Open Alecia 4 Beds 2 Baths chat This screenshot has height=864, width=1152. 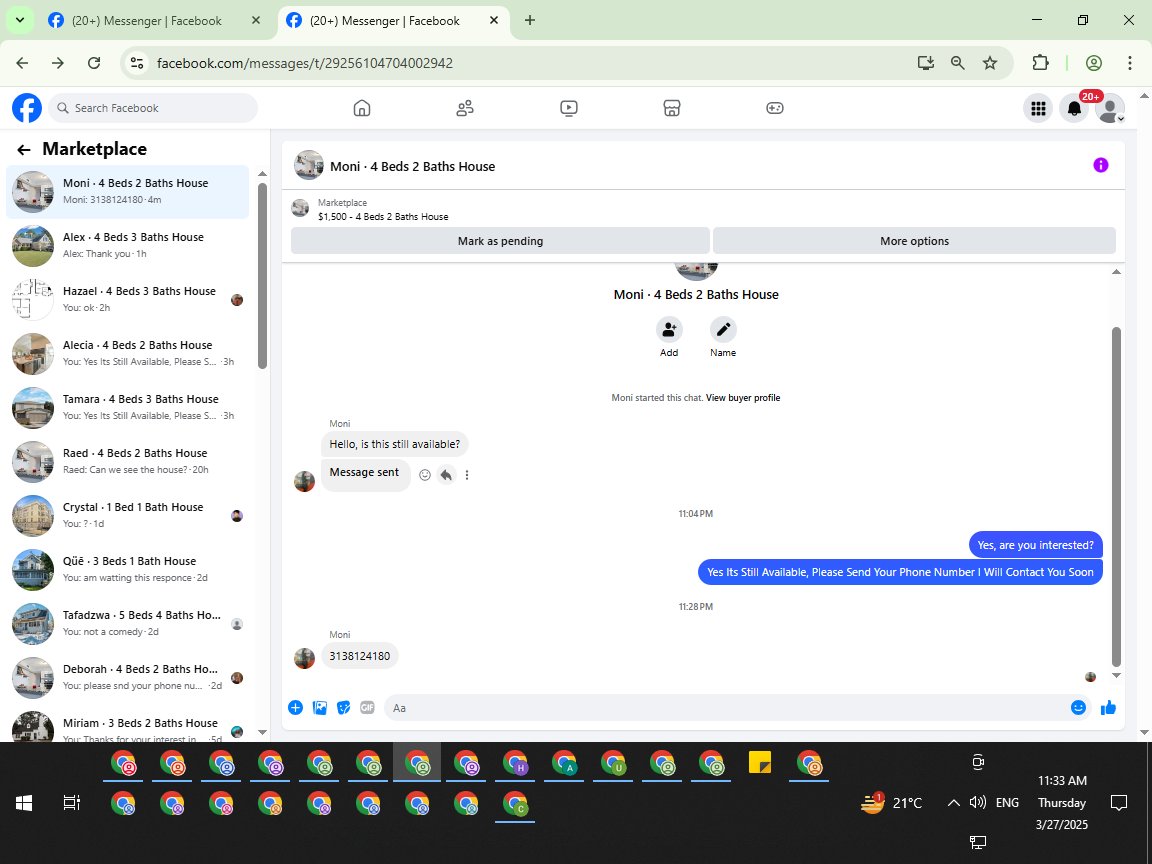coord(128,353)
